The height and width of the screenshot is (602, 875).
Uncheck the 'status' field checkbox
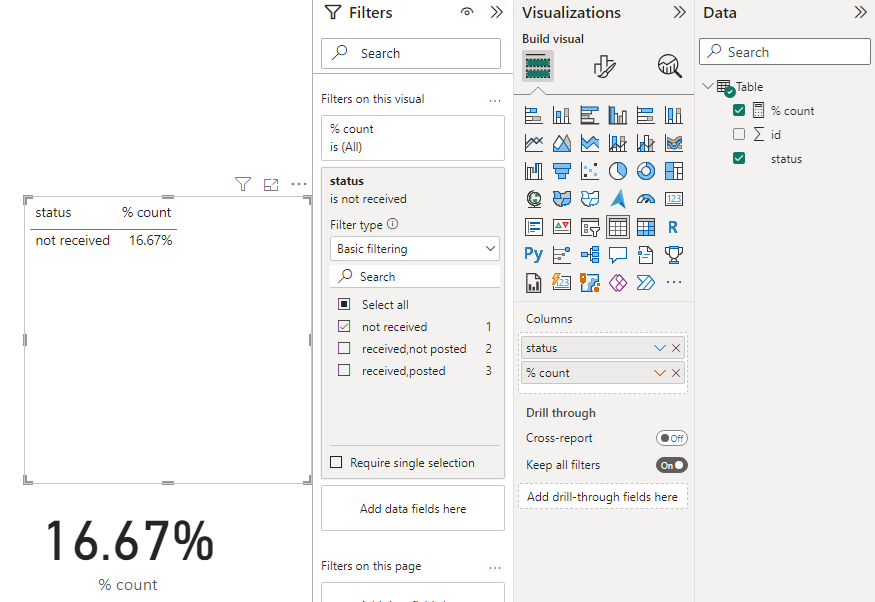[739, 158]
